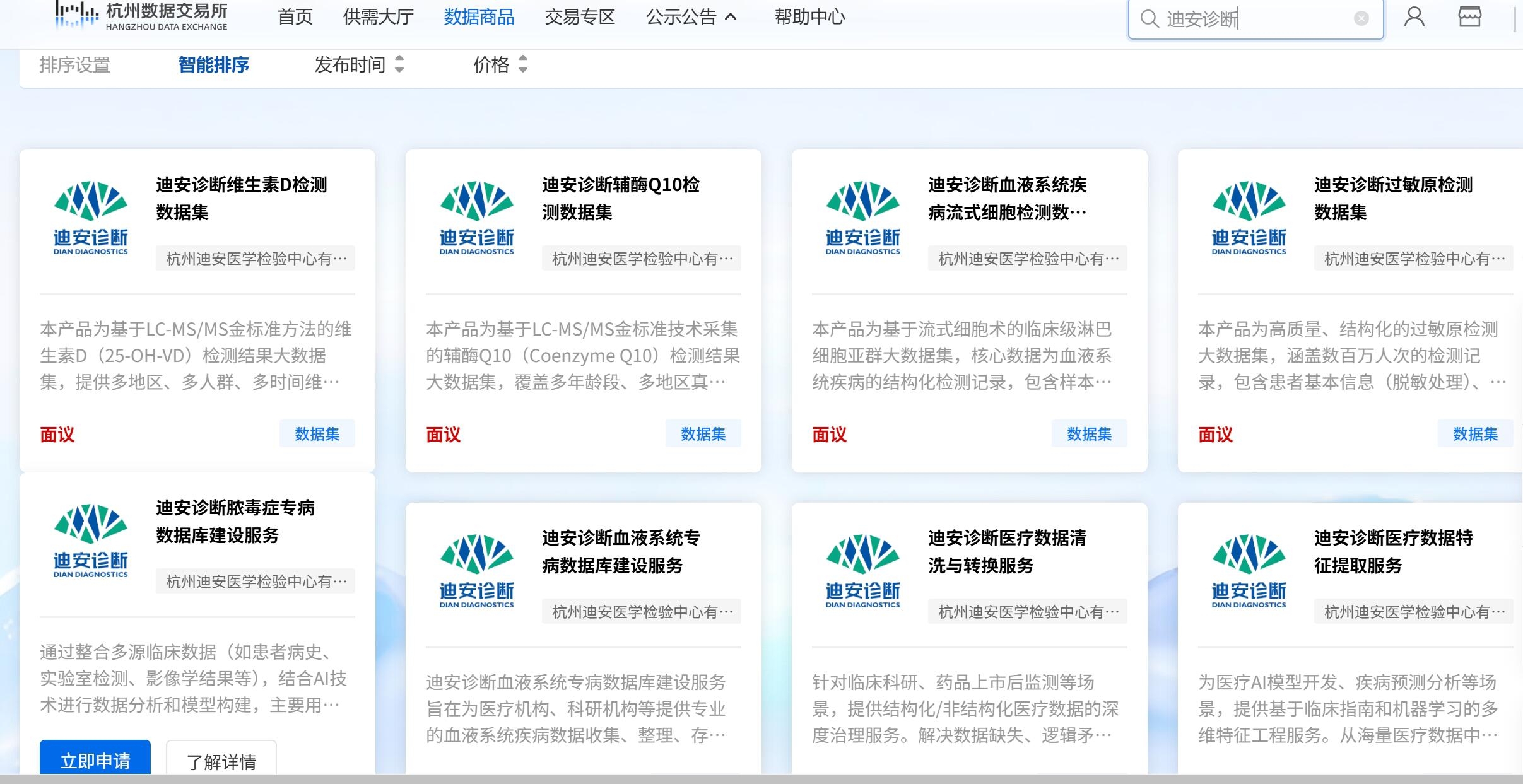This screenshot has height=784, width=1523.
Task: Click the search box containing 迪安诊断
Action: point(1255,19)
